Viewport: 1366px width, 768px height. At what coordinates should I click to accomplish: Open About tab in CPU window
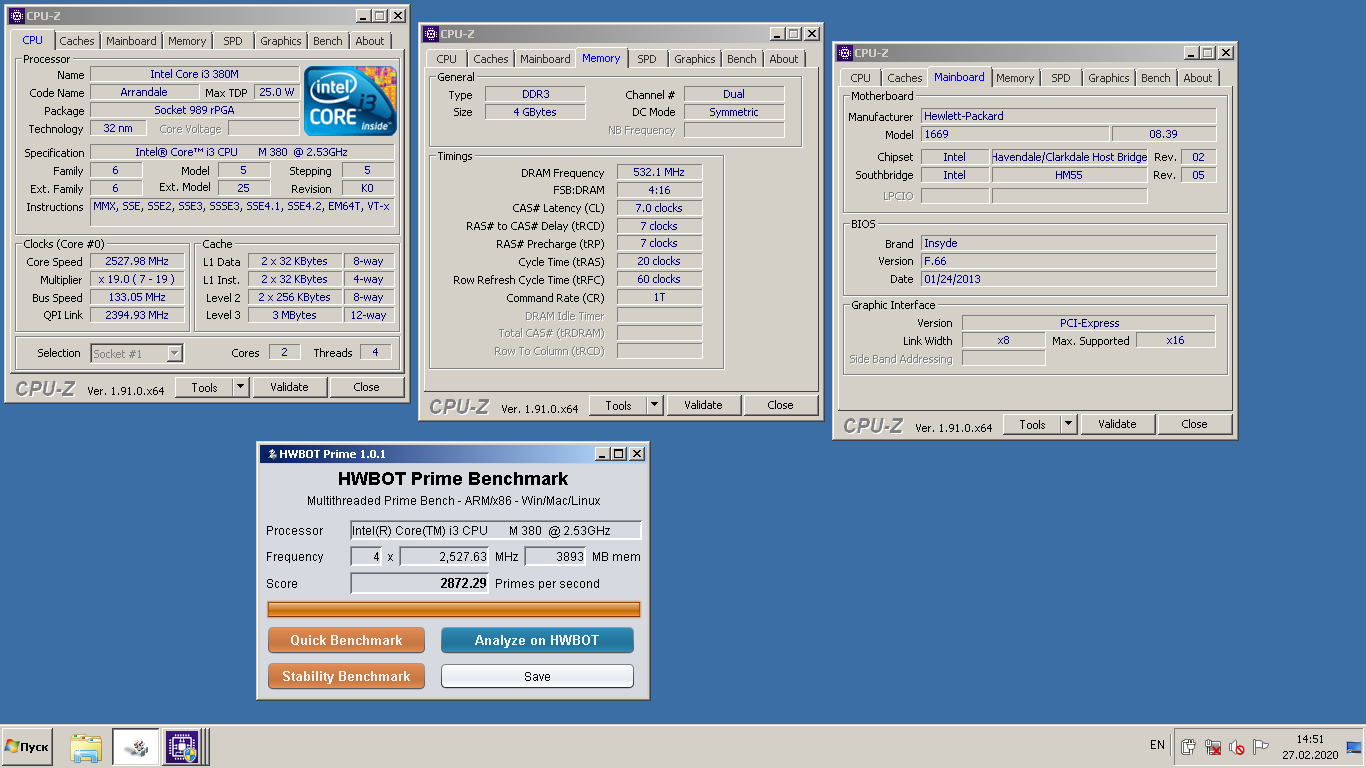(x=370, y=41)
